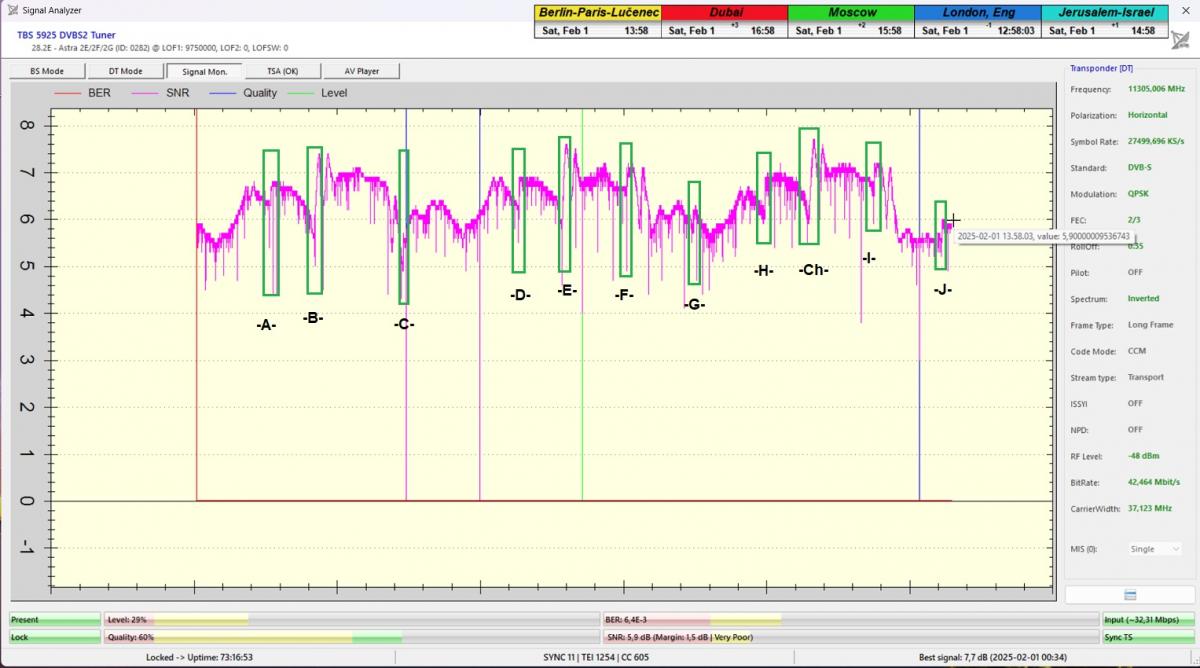1200x668 pixels.
Task: Click the green box marked -Ch- on graph
Action: pyautogui.click(x=809, y=186)
